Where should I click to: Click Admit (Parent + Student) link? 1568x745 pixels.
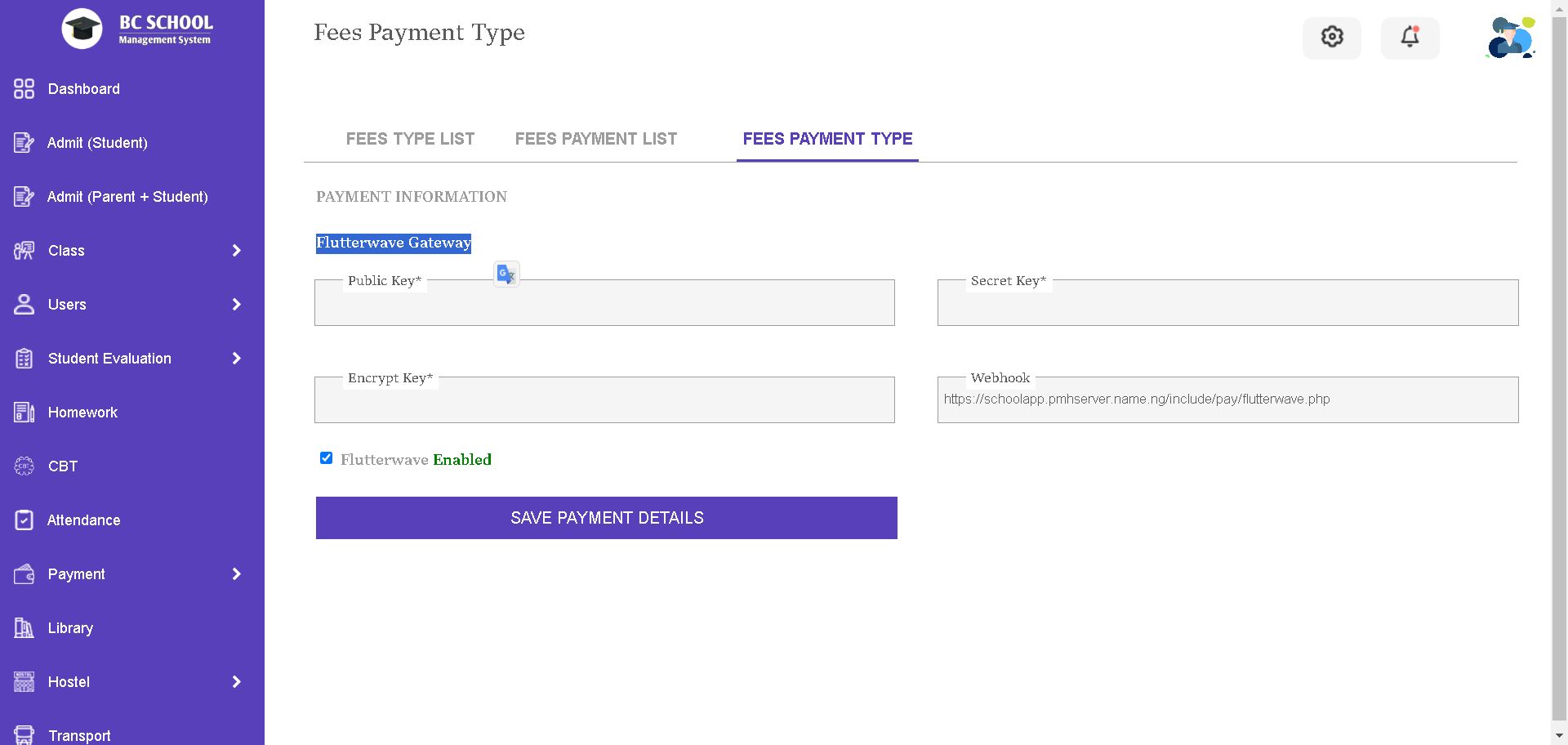tap(127, 197)
